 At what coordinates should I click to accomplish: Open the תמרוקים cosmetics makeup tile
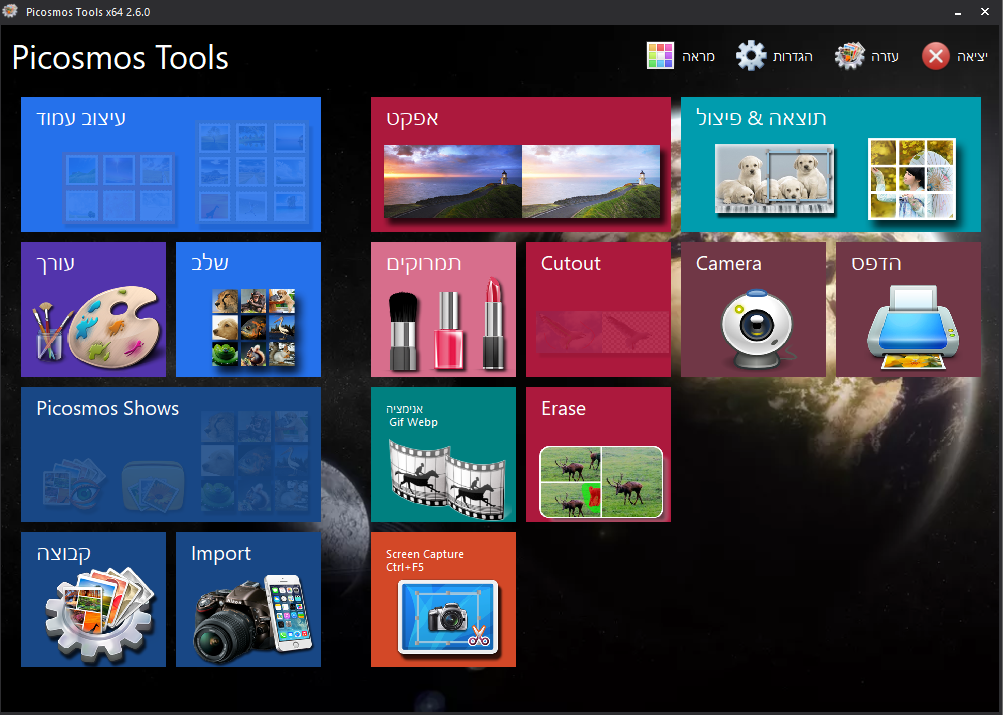click(443, 310)
